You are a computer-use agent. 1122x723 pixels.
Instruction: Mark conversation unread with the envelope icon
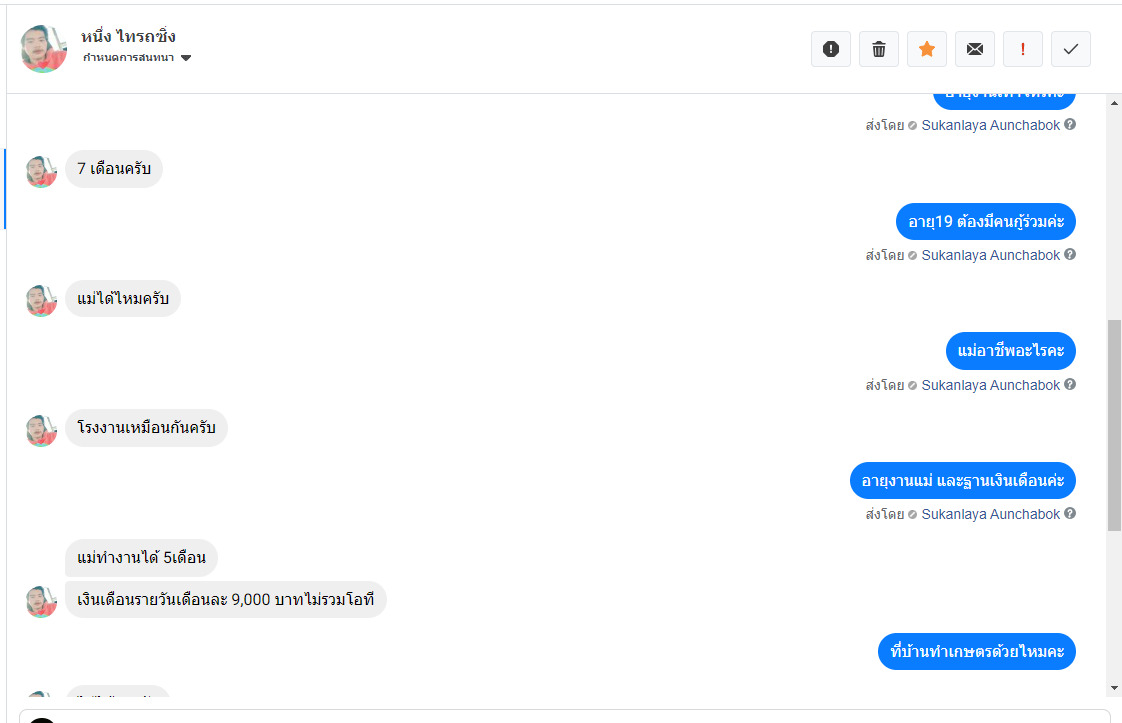975,49
